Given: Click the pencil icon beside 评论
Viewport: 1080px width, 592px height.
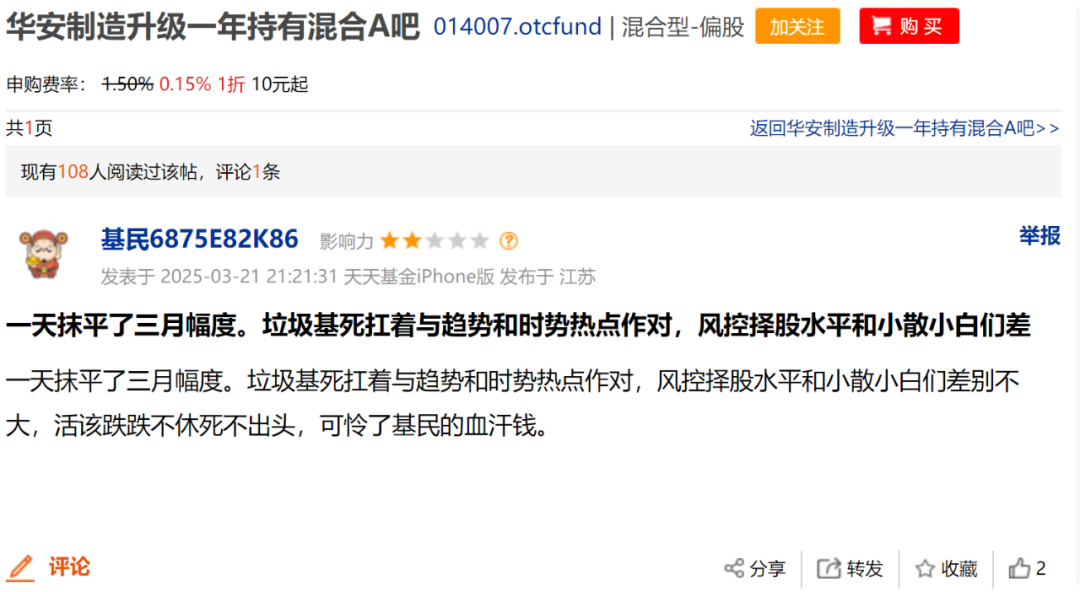Looking at the screenshot, I should tap(21, 568).
